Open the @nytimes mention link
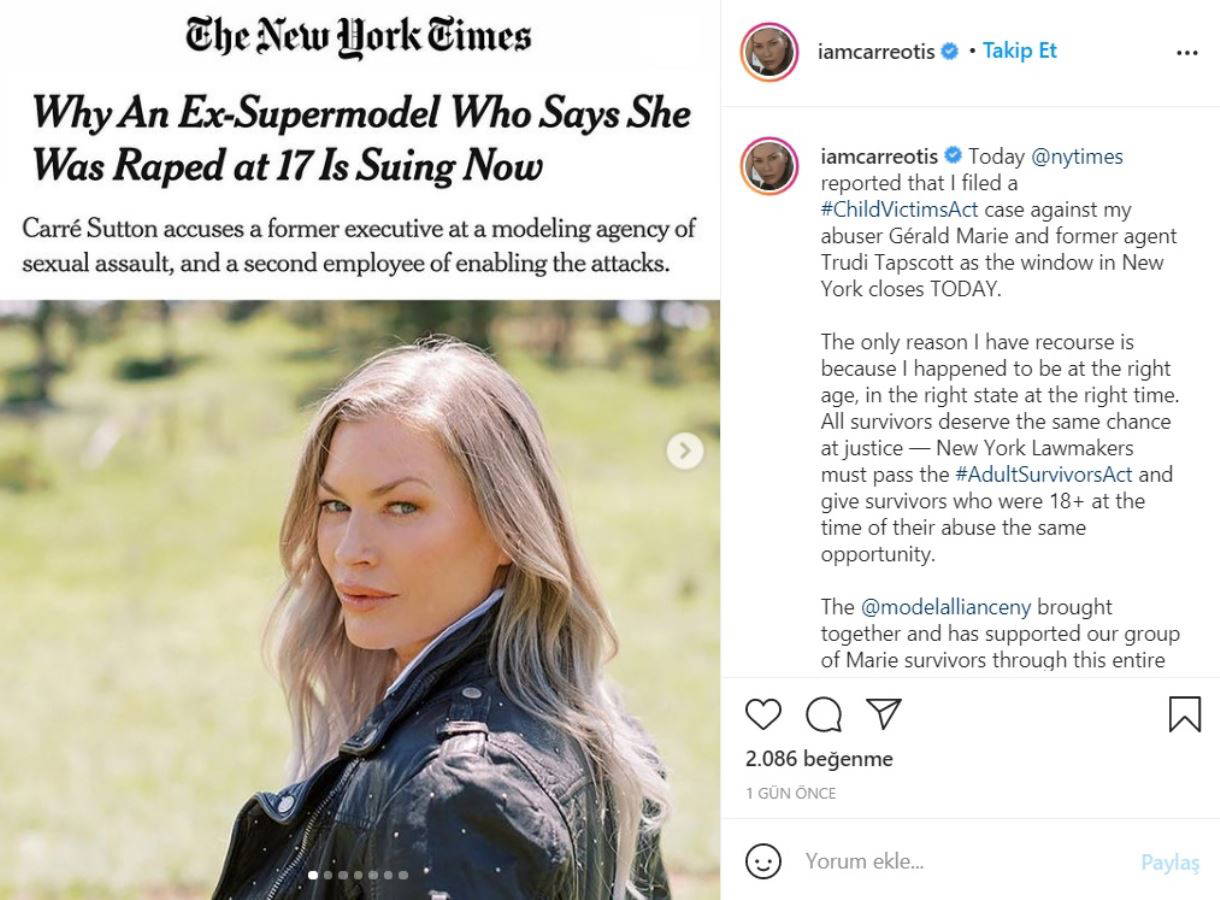 (x=1076, y=156)
